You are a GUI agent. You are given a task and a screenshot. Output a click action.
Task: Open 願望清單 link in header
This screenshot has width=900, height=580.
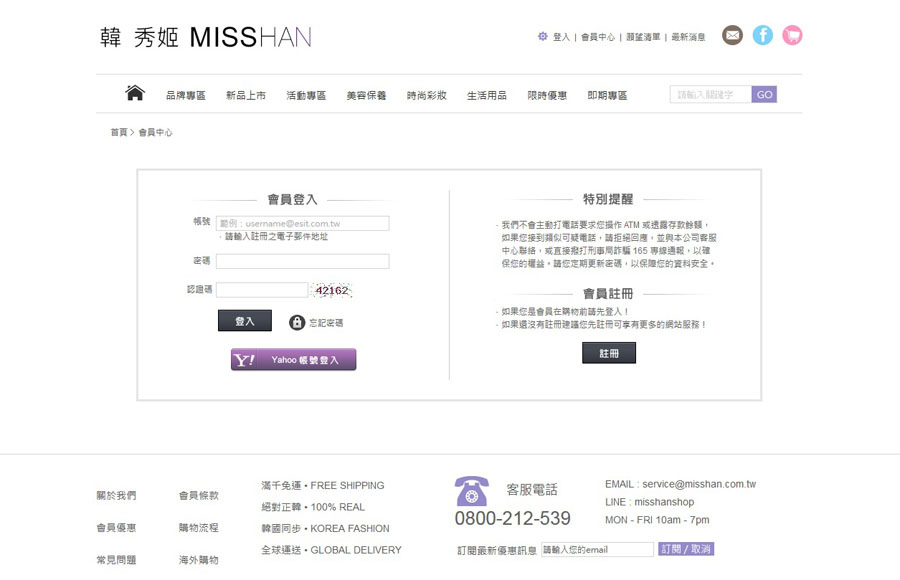pos(643,37)
